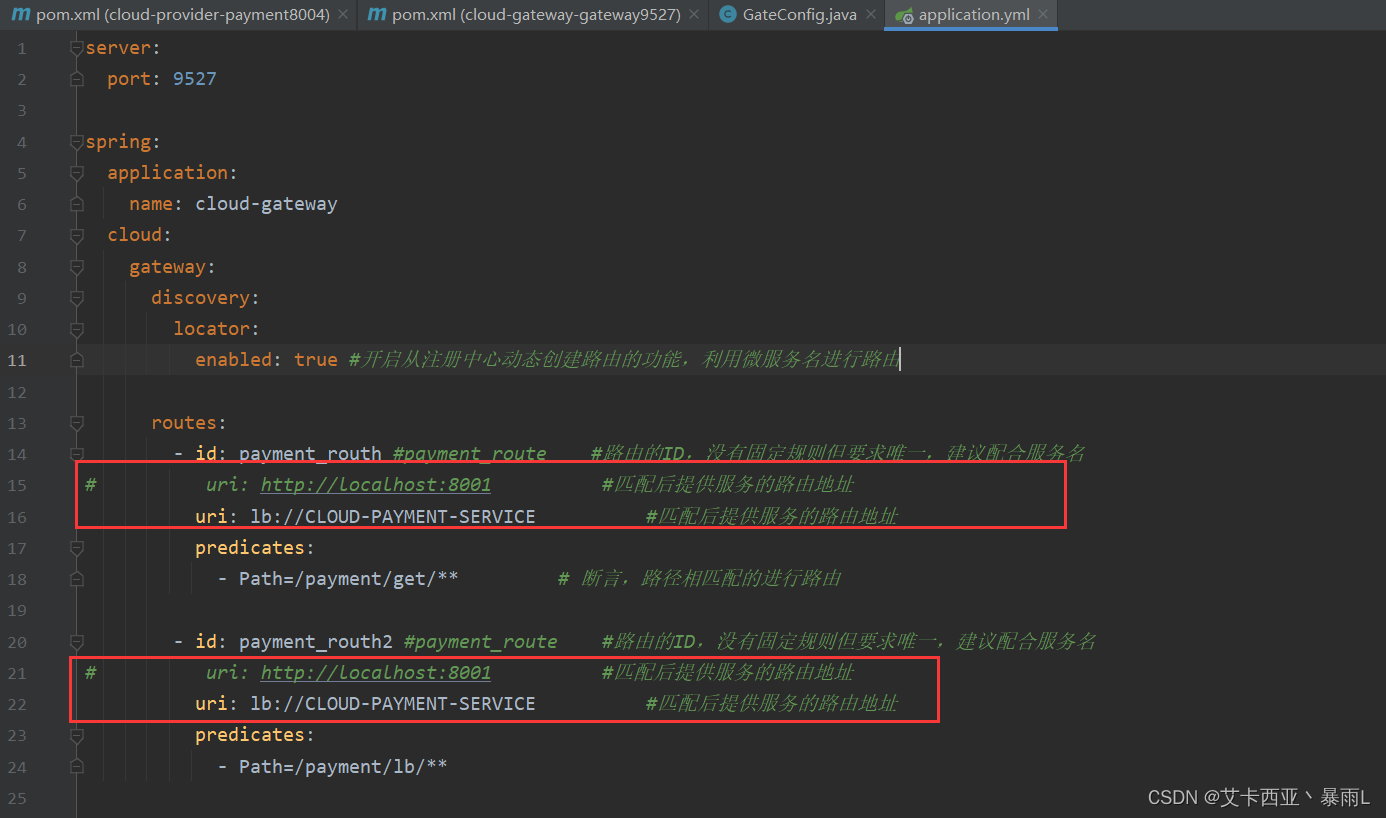Collapse the cloud: block fold marker

(x=77, y=235)
